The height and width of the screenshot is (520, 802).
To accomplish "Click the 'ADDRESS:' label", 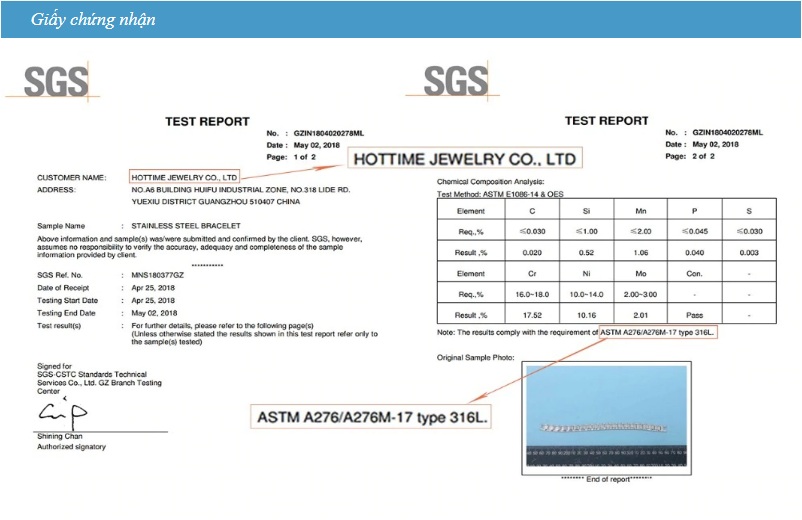I will coord(56,190).
